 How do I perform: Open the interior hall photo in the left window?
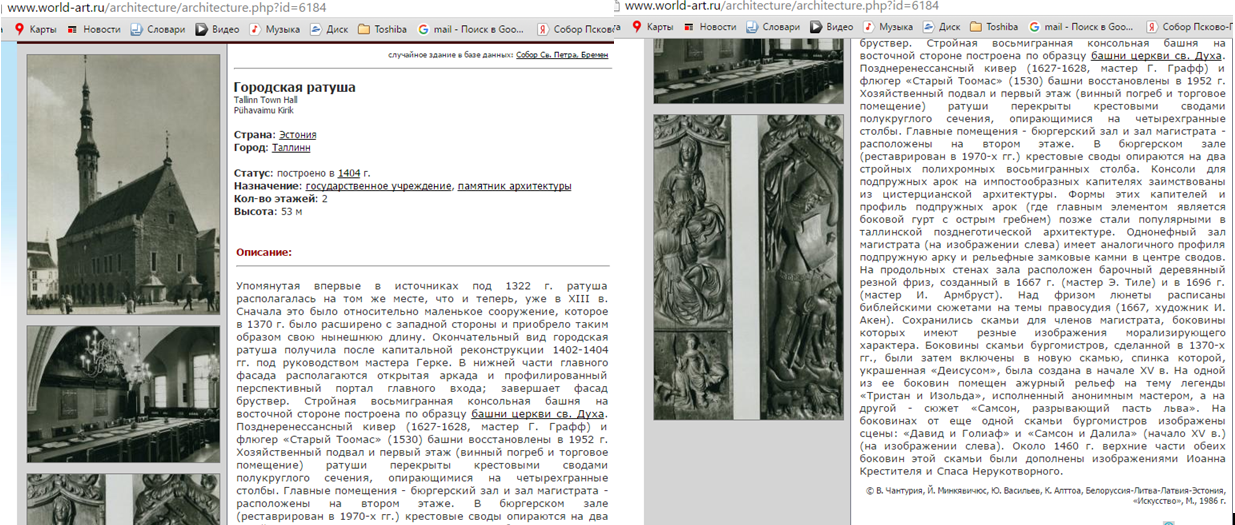123,393
